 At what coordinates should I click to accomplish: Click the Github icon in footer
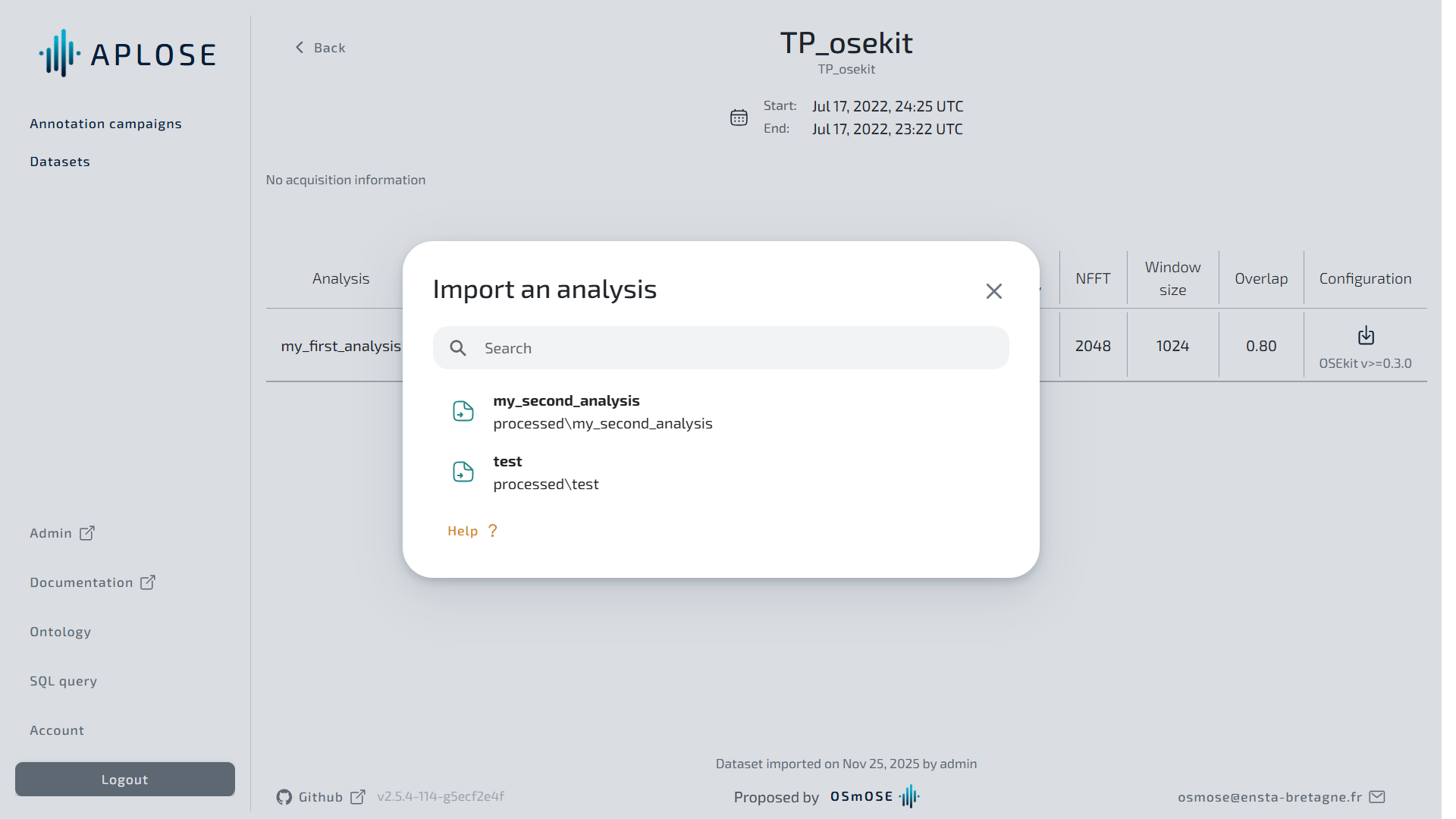click(284, 797)
